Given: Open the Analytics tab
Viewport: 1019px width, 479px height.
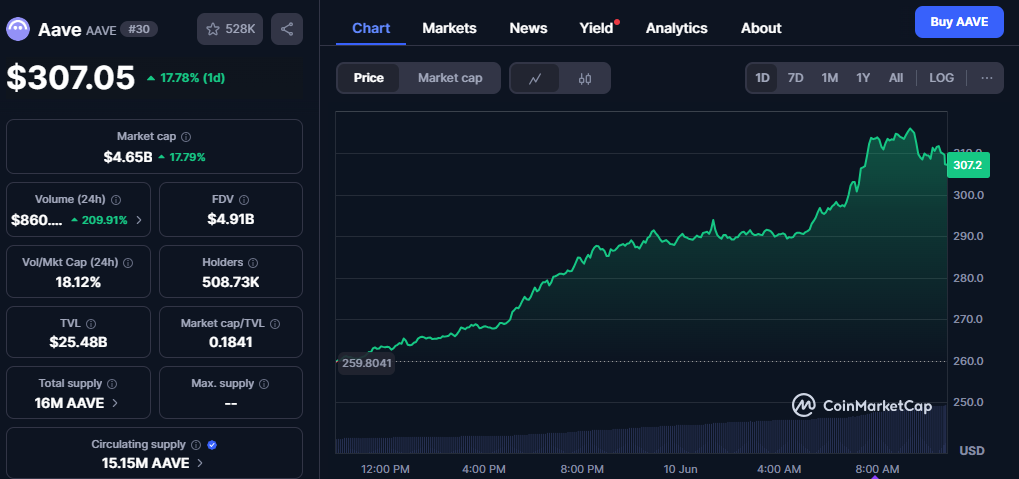Looking at the screenshot, I should [677, 29].
